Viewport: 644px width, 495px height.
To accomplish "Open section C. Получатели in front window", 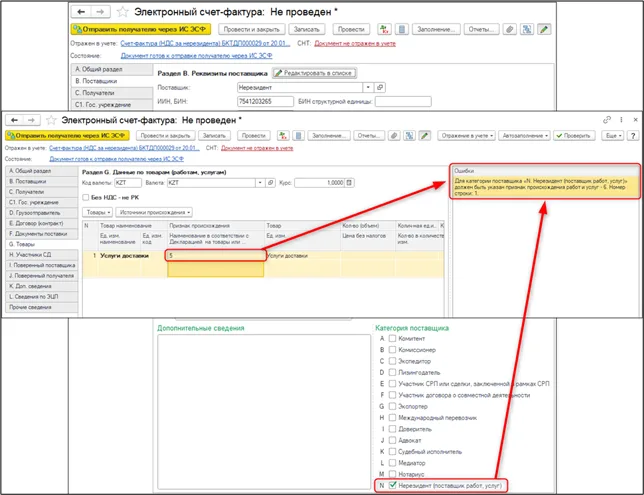I will click(41, 192).
